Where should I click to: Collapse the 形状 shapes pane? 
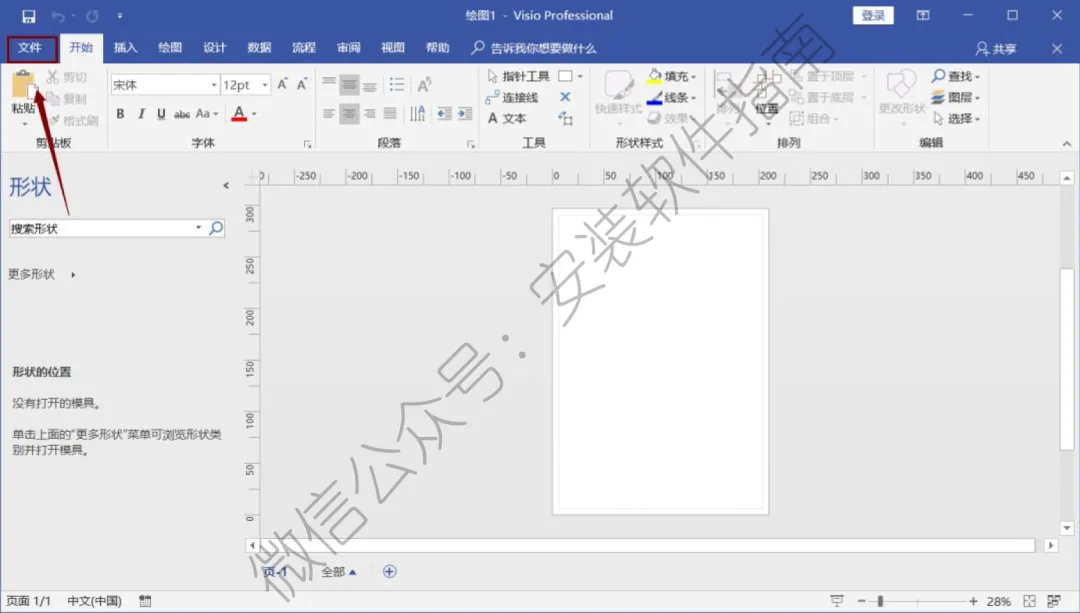tap(226, 185)
